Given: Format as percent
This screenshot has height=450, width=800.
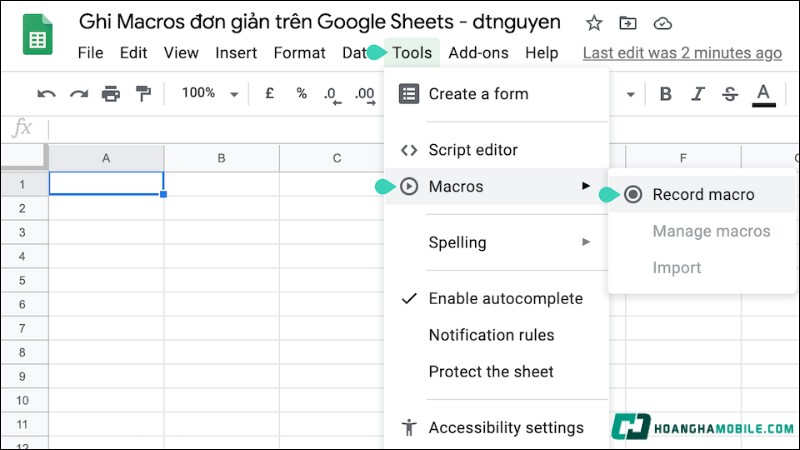Looking at the screenshot, I should point(302,93).
